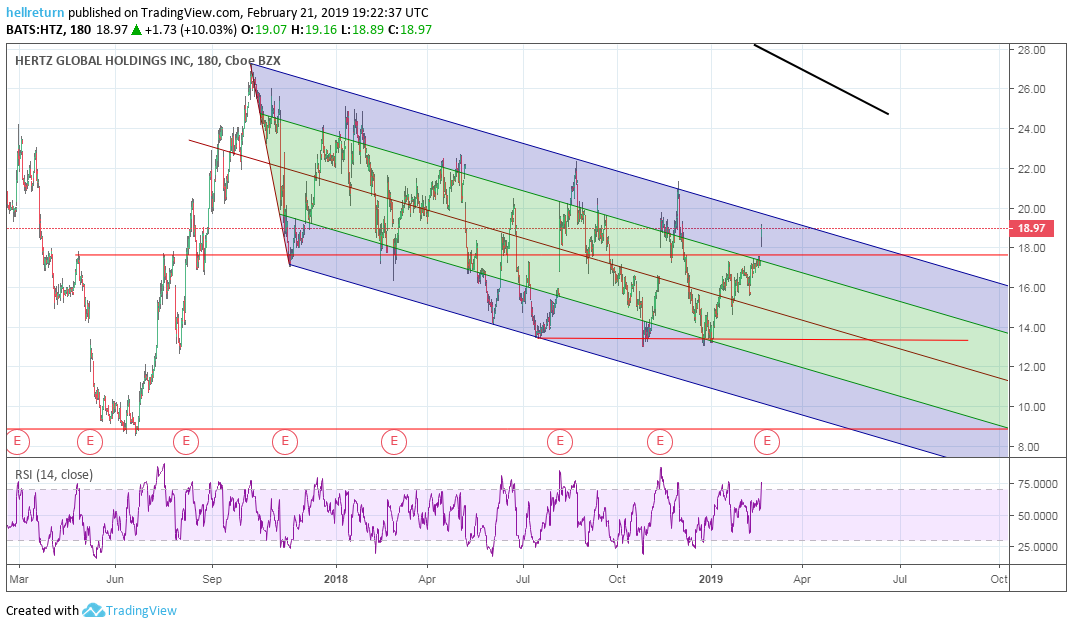The height and width of the screenshot is (628, 1073).
Task: Click the 10.00 price axis label
Action: pyautogui.click(x=1031, y=407)
